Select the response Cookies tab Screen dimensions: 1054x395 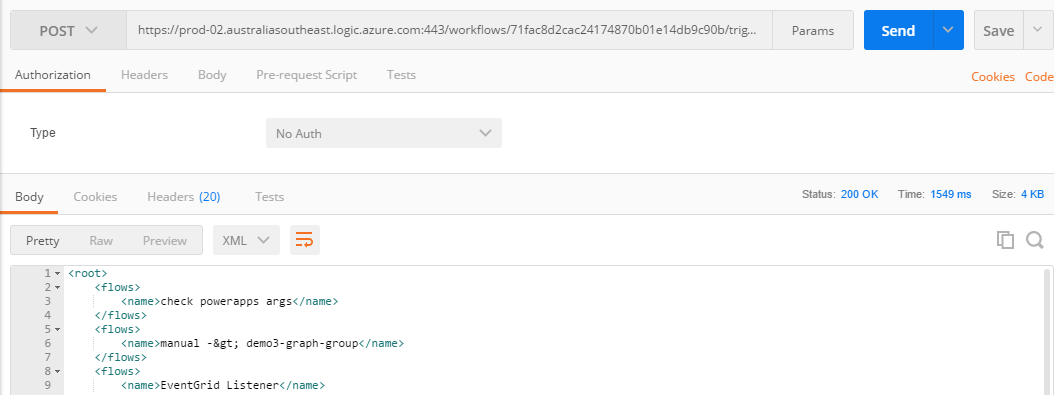[x=95, y=197]
